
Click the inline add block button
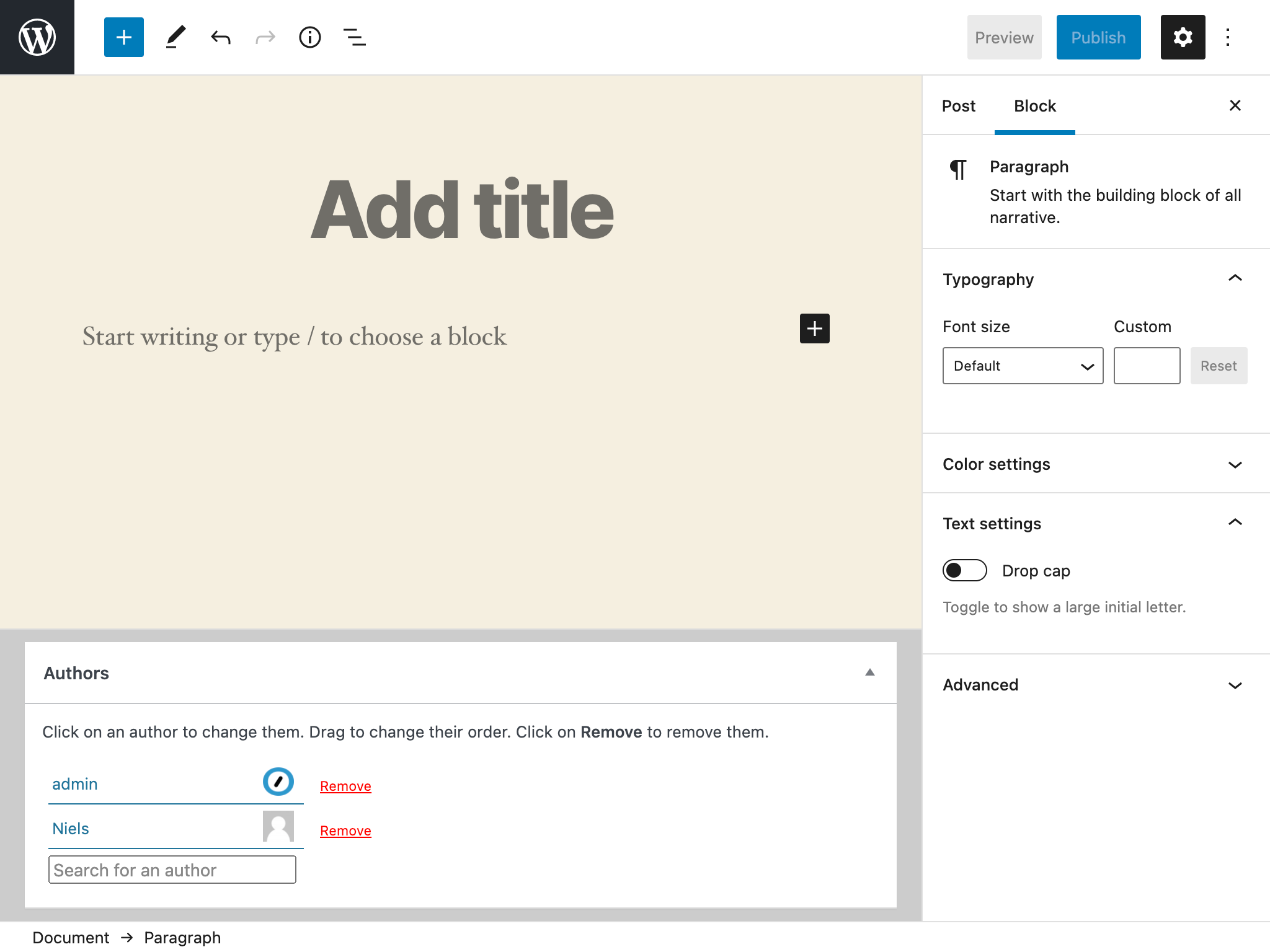tap(814, 328)
